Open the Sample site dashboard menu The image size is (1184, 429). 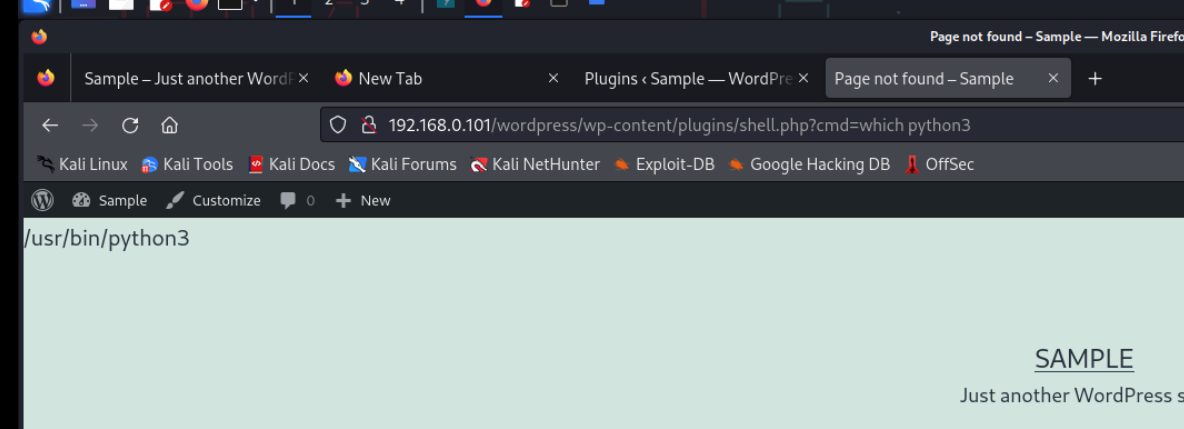click(x=109, y=200)
